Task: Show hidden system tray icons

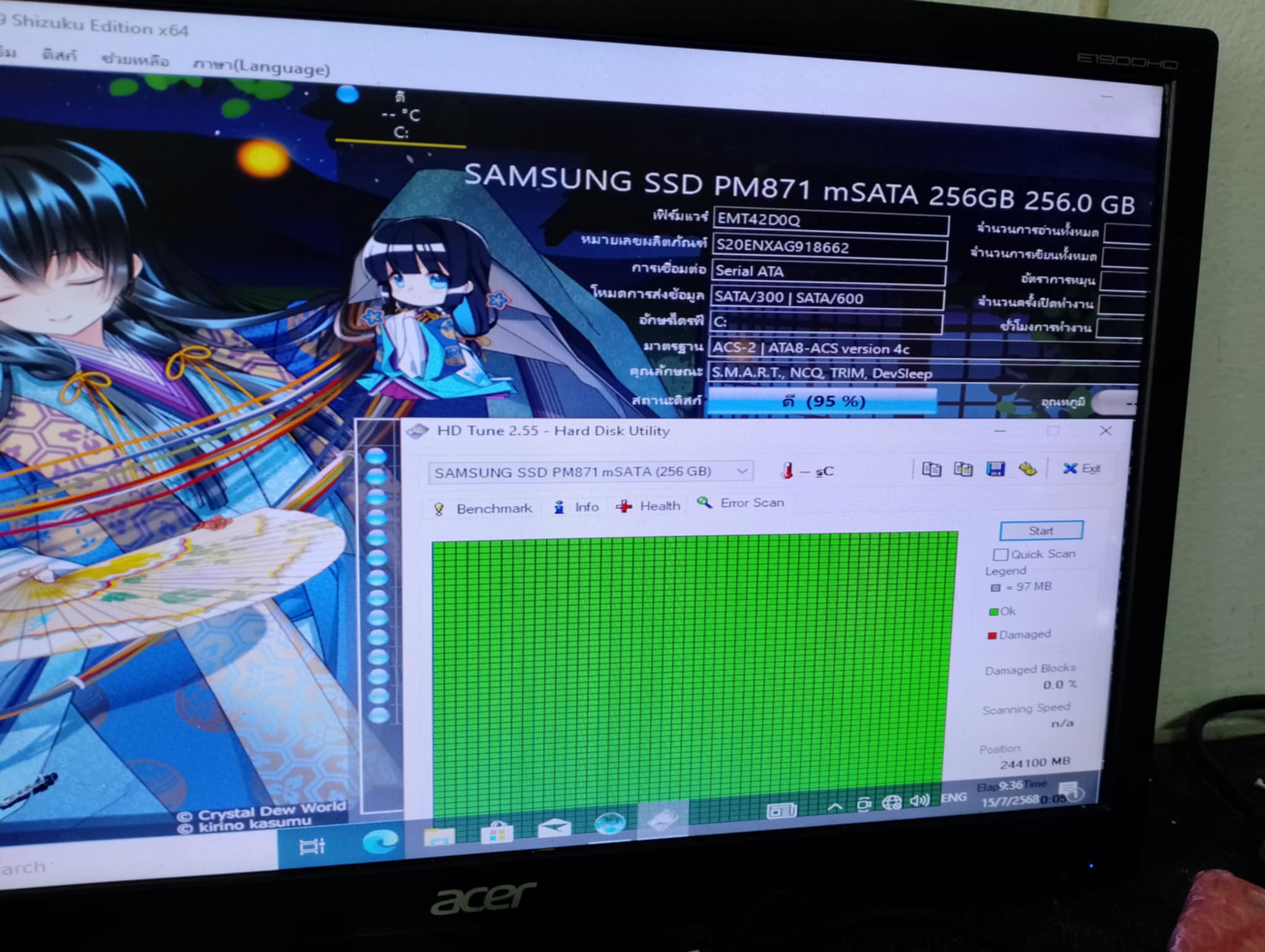Action: click(834, 806)
